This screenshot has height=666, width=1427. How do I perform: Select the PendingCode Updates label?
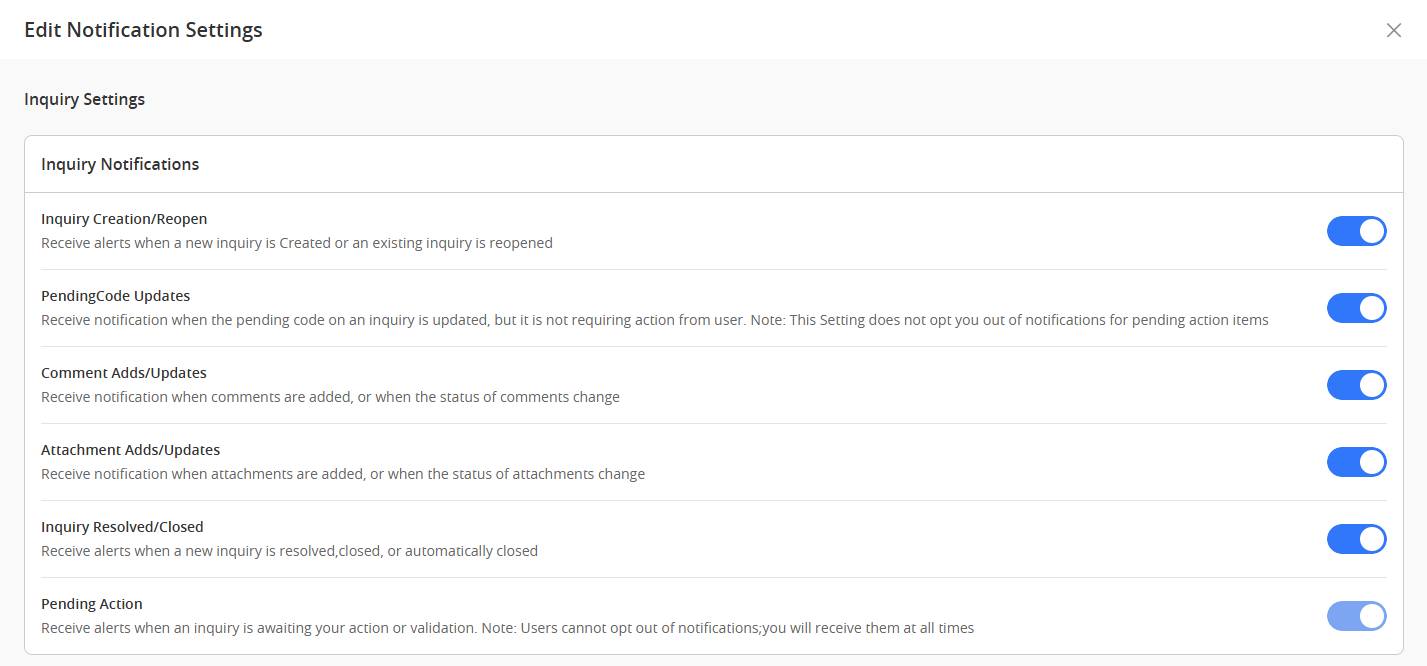click(x=115, y=296)
